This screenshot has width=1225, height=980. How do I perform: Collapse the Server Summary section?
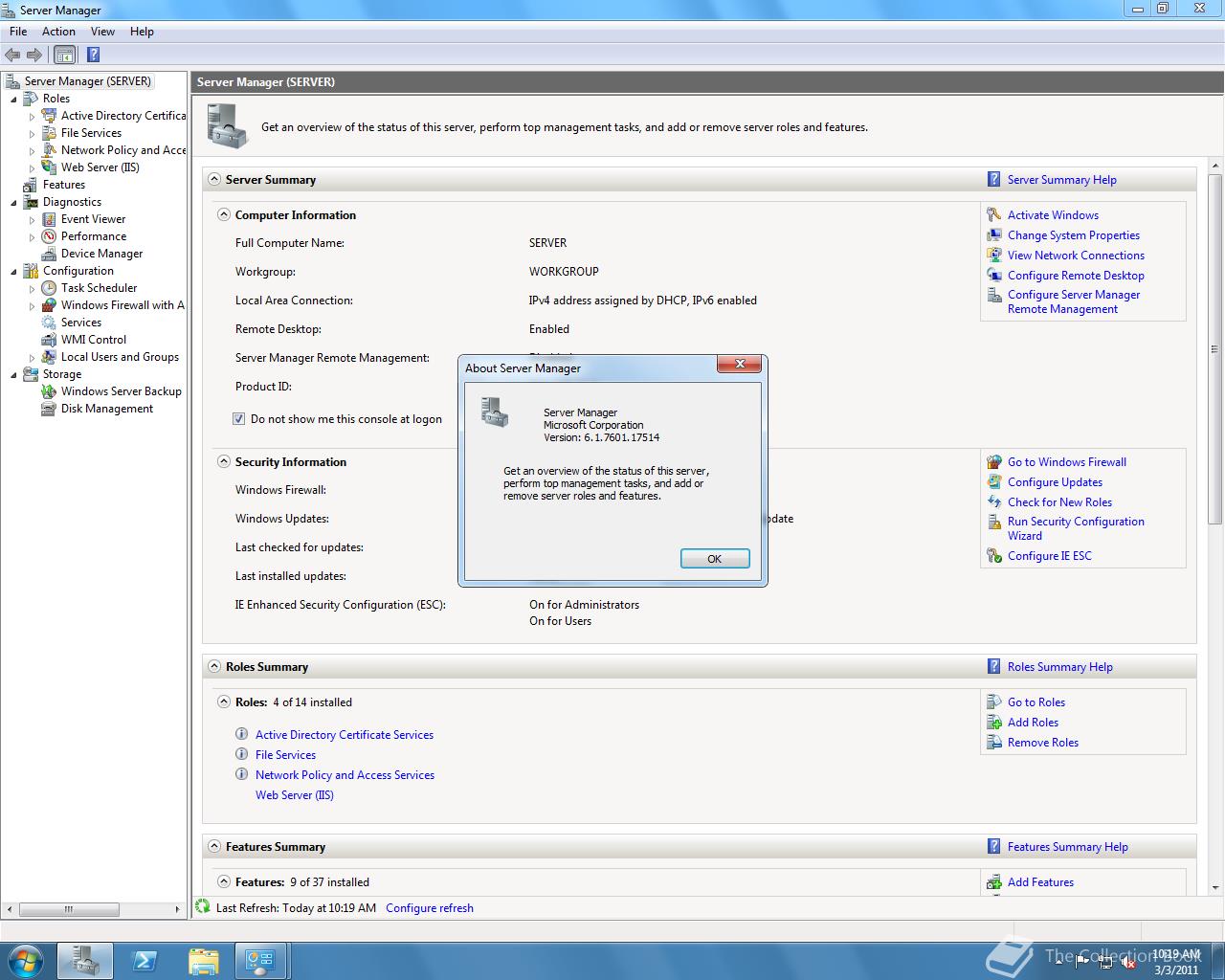[214, 180]
